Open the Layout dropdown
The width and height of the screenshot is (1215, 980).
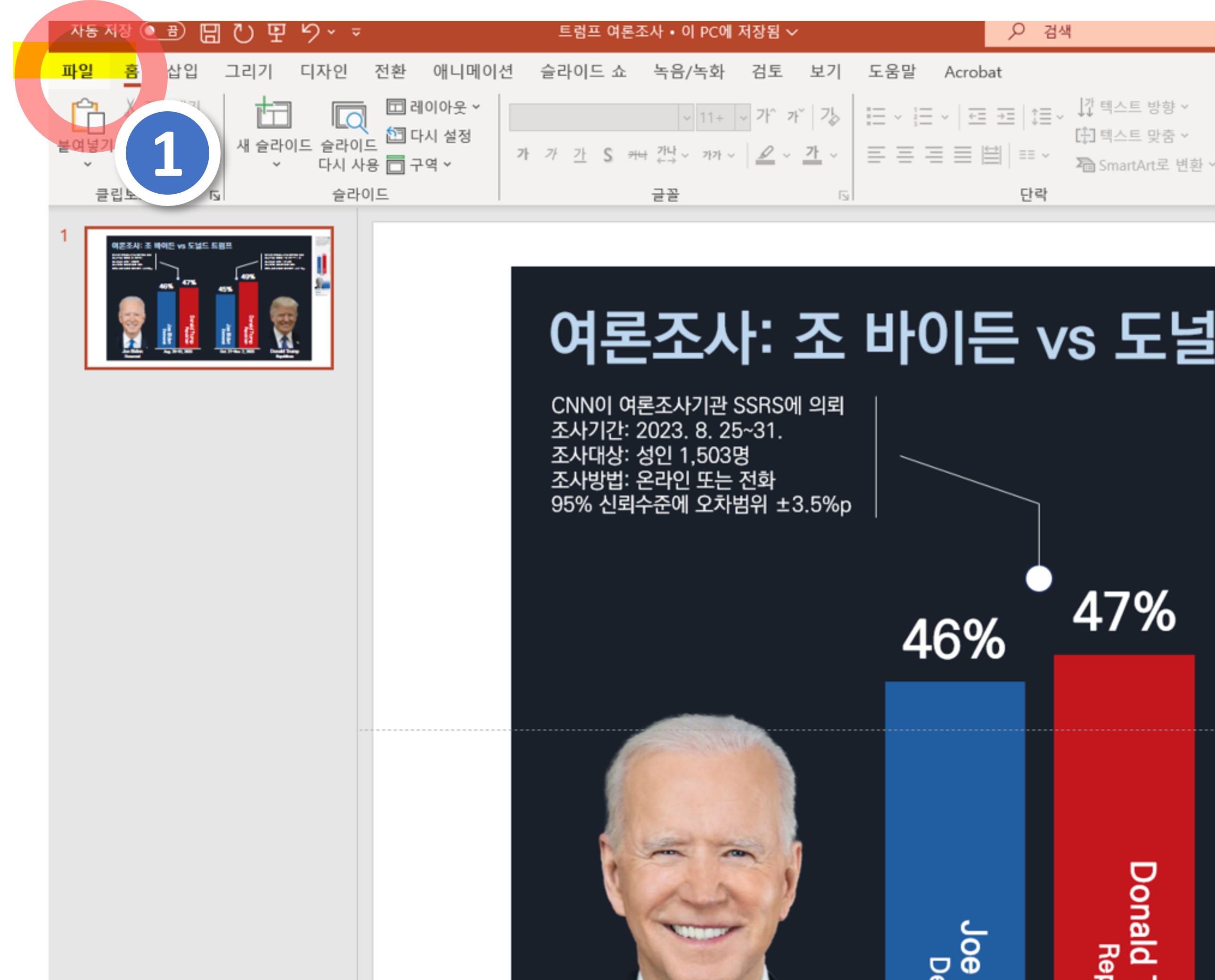(434, 107)
